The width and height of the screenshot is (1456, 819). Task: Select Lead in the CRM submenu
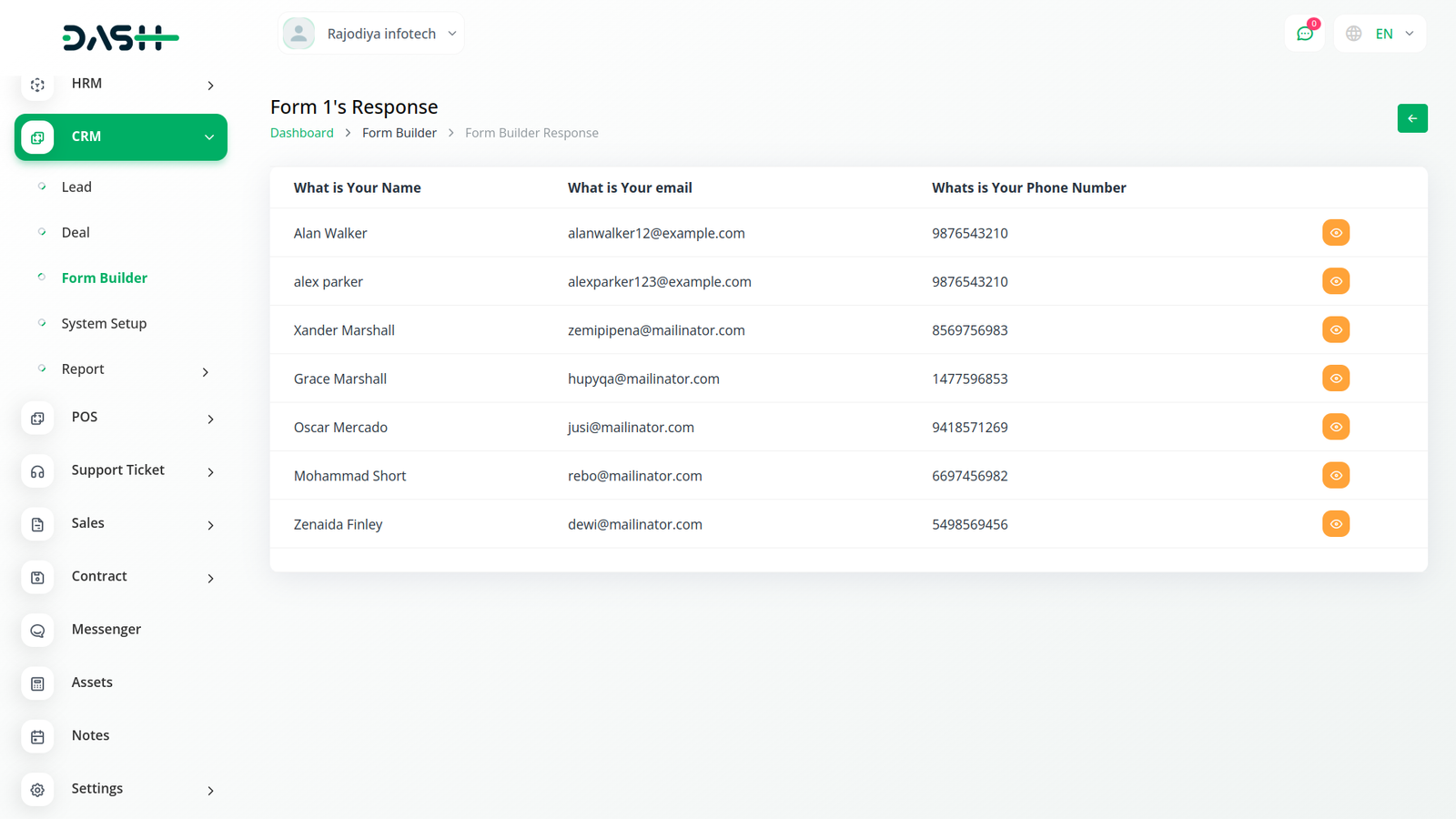(76, 187)
